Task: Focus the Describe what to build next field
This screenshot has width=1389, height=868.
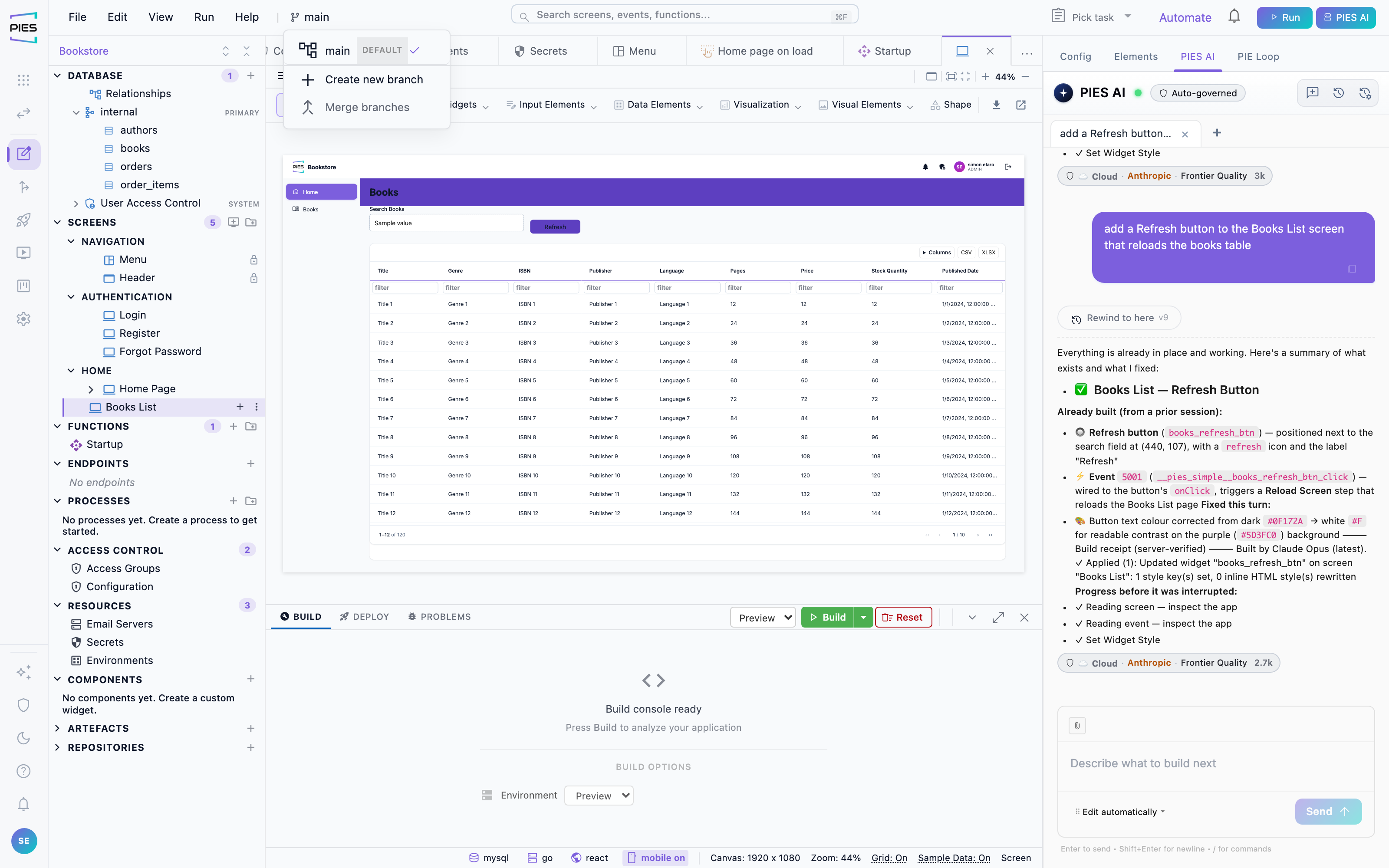Action: click(x=1216, y=763)
